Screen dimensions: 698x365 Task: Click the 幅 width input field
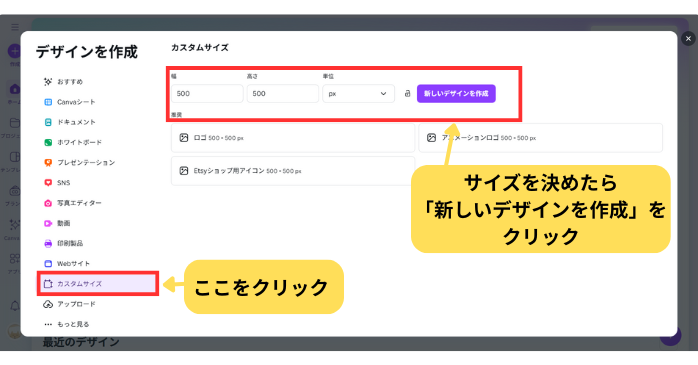[x=207, y=93]
